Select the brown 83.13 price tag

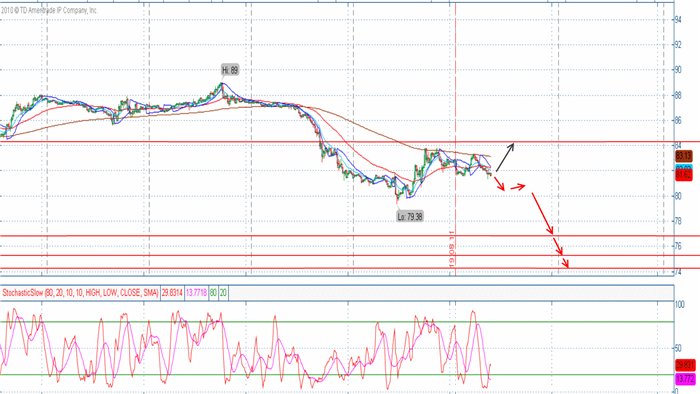683,156
